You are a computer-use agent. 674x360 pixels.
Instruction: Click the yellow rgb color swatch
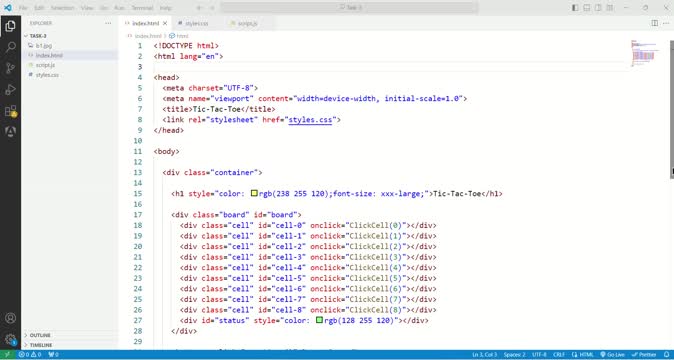[254, 193]
